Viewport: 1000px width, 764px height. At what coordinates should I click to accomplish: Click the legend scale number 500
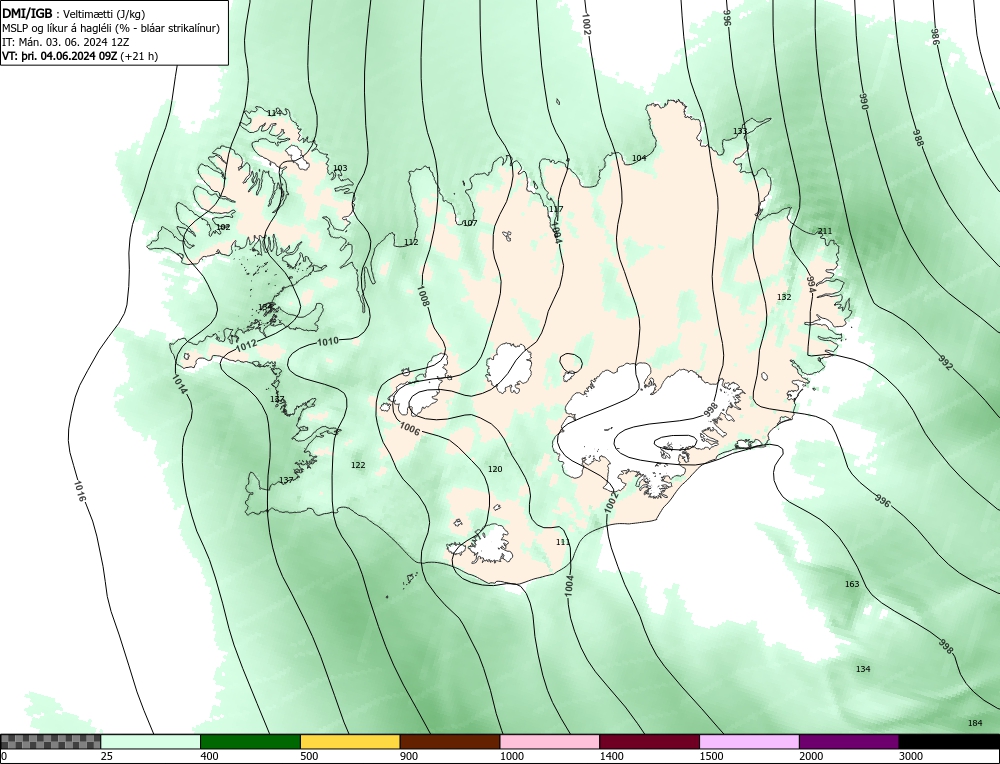(x=309, y=756)
